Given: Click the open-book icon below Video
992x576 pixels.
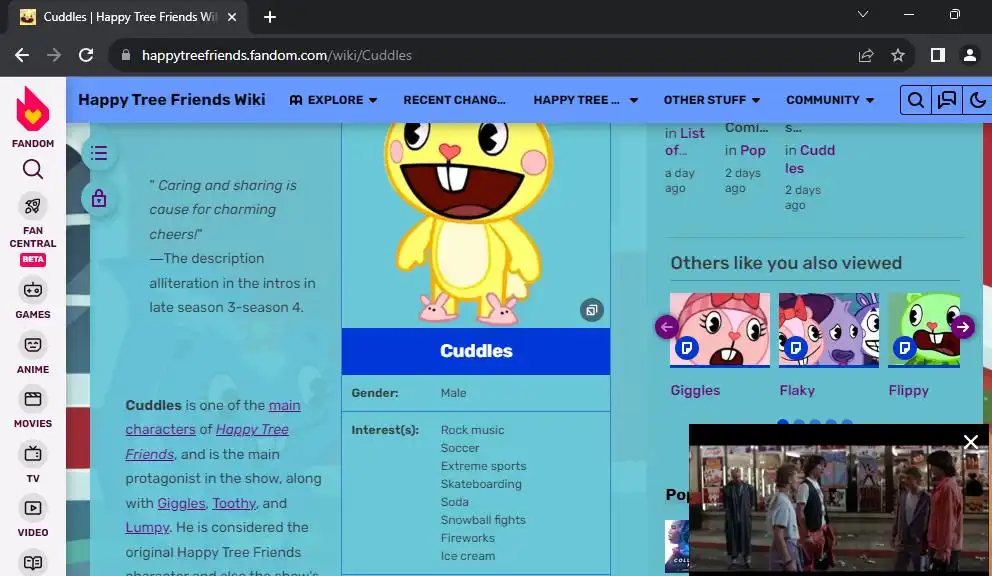Looking at the screenshot, I should click(x=33, y=563).
